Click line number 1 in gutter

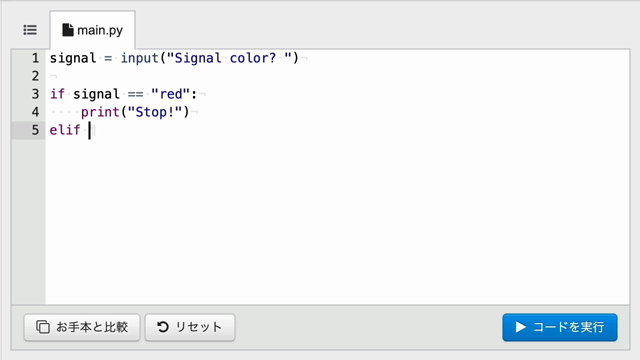(36, 58)
